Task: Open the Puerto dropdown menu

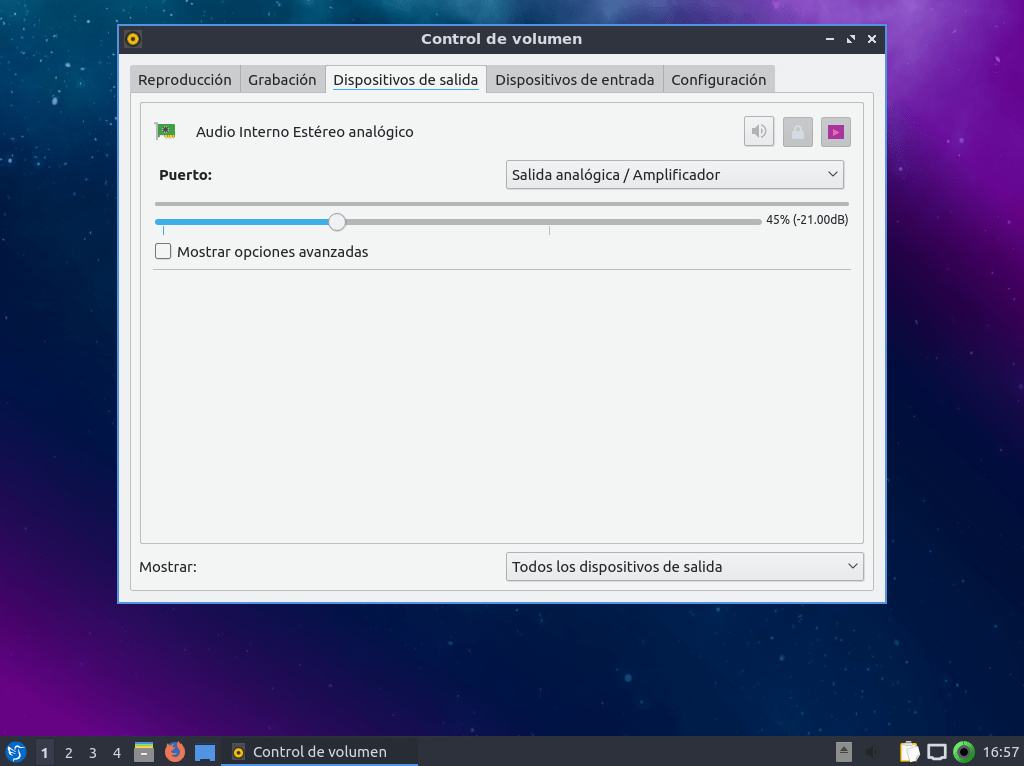Action: tap(674, 174)
